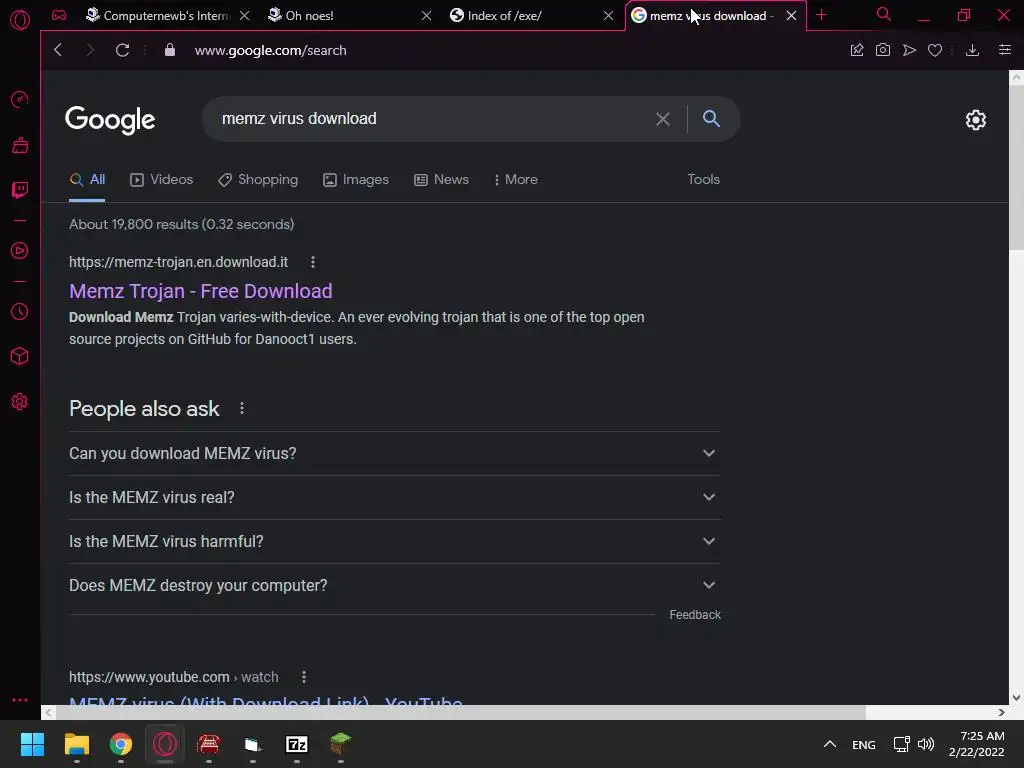The height and width of the screenshot is (768, 1024).
Task: Show hidden system tray icons
Action: point(829,744)
